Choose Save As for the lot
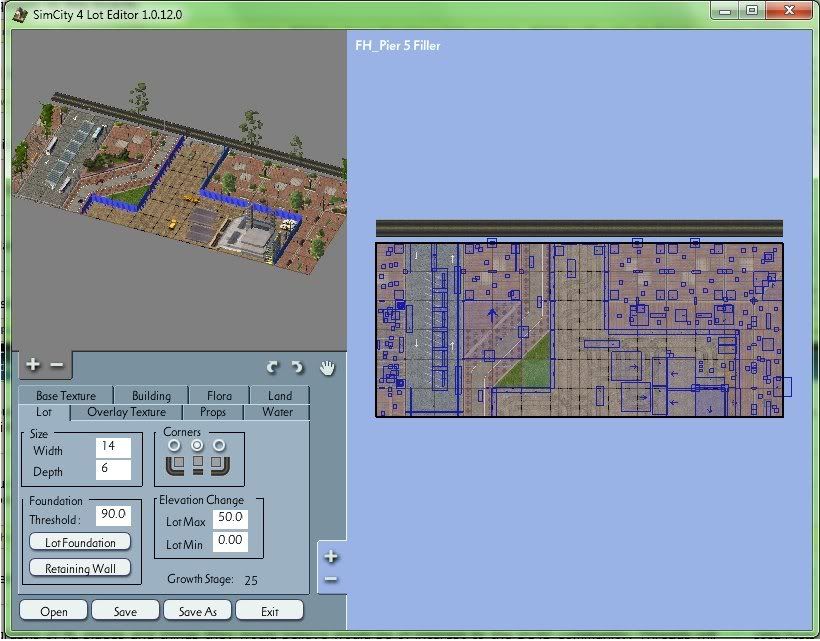Viewport: 820px width, 641px height. (197, 611)
